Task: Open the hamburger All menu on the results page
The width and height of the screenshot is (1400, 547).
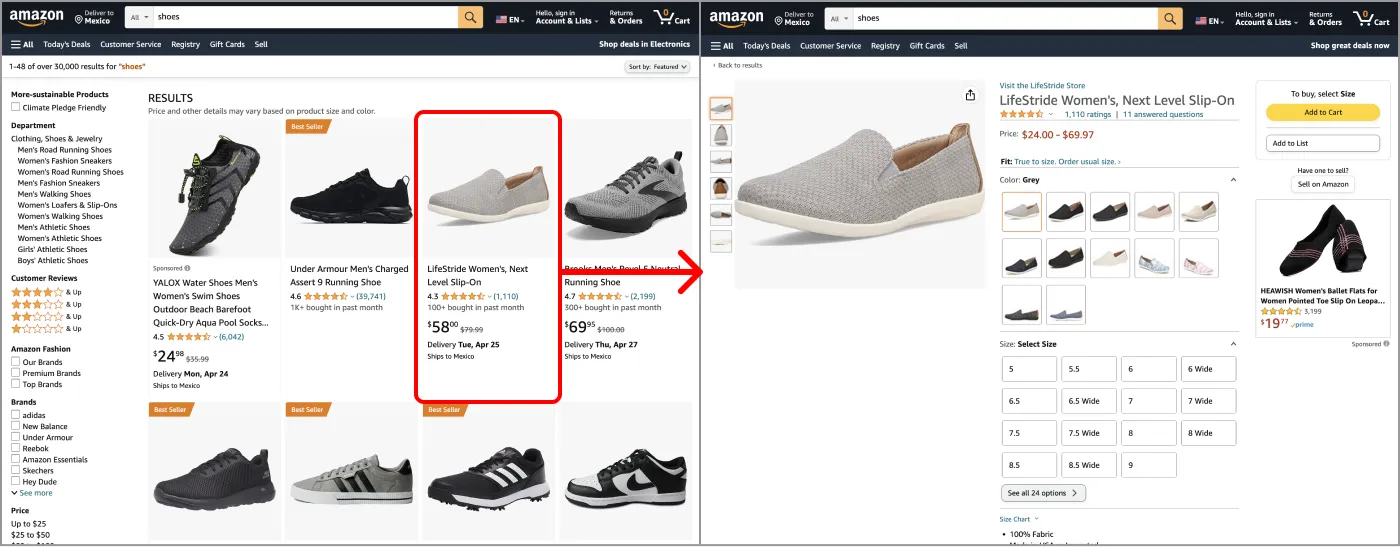Action: [x=22, y=45]
